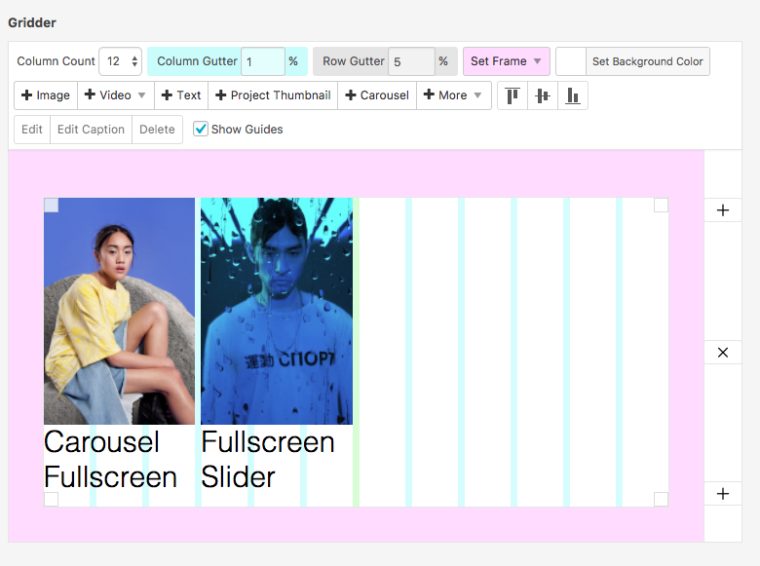Insert a Project Thumbnail
Viewport: 760px width, 566px height.
(x=273, y=95)
